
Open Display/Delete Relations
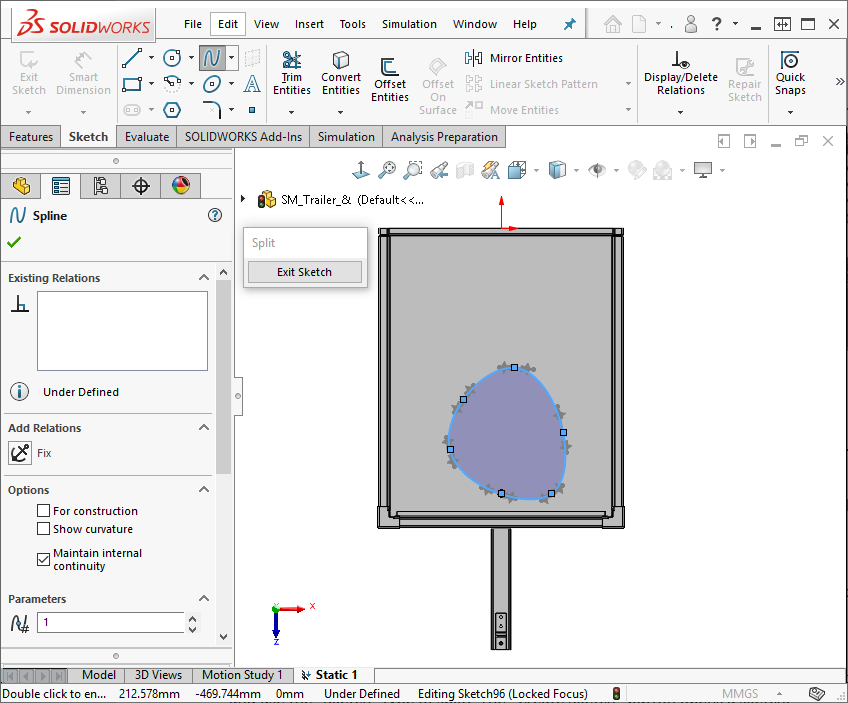(x=680, y=74)
